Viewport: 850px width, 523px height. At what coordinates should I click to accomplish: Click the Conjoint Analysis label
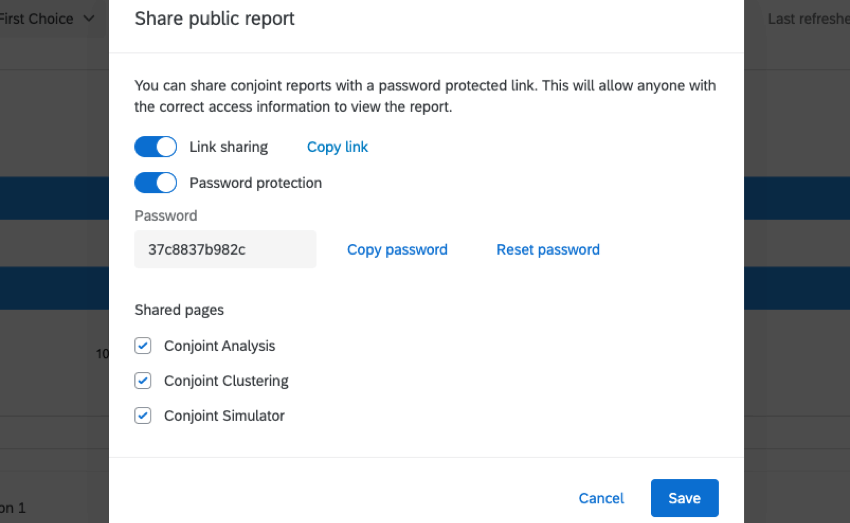coord(219,346)
